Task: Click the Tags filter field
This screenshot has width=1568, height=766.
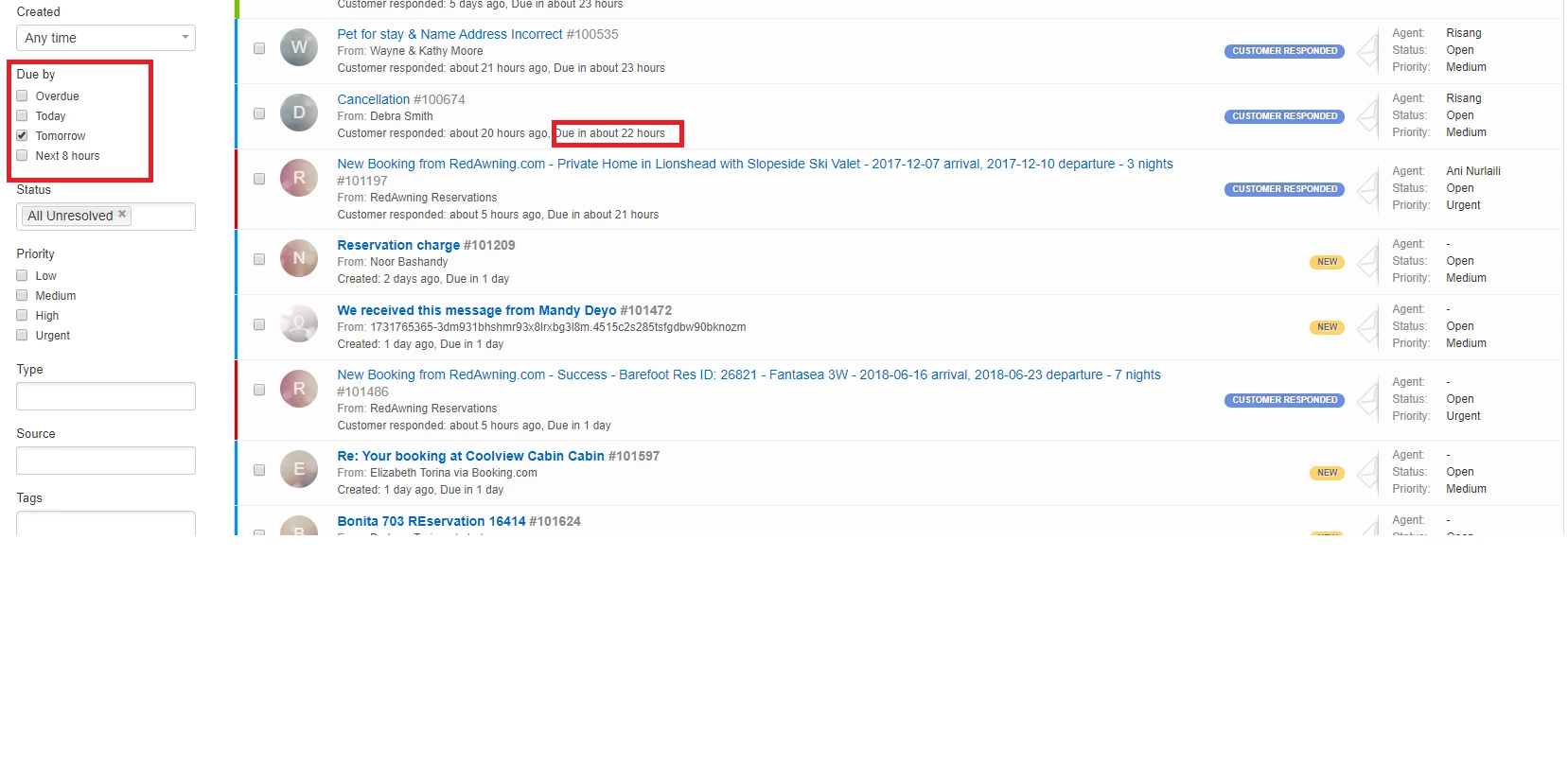Action: click(x=106, y=523)
